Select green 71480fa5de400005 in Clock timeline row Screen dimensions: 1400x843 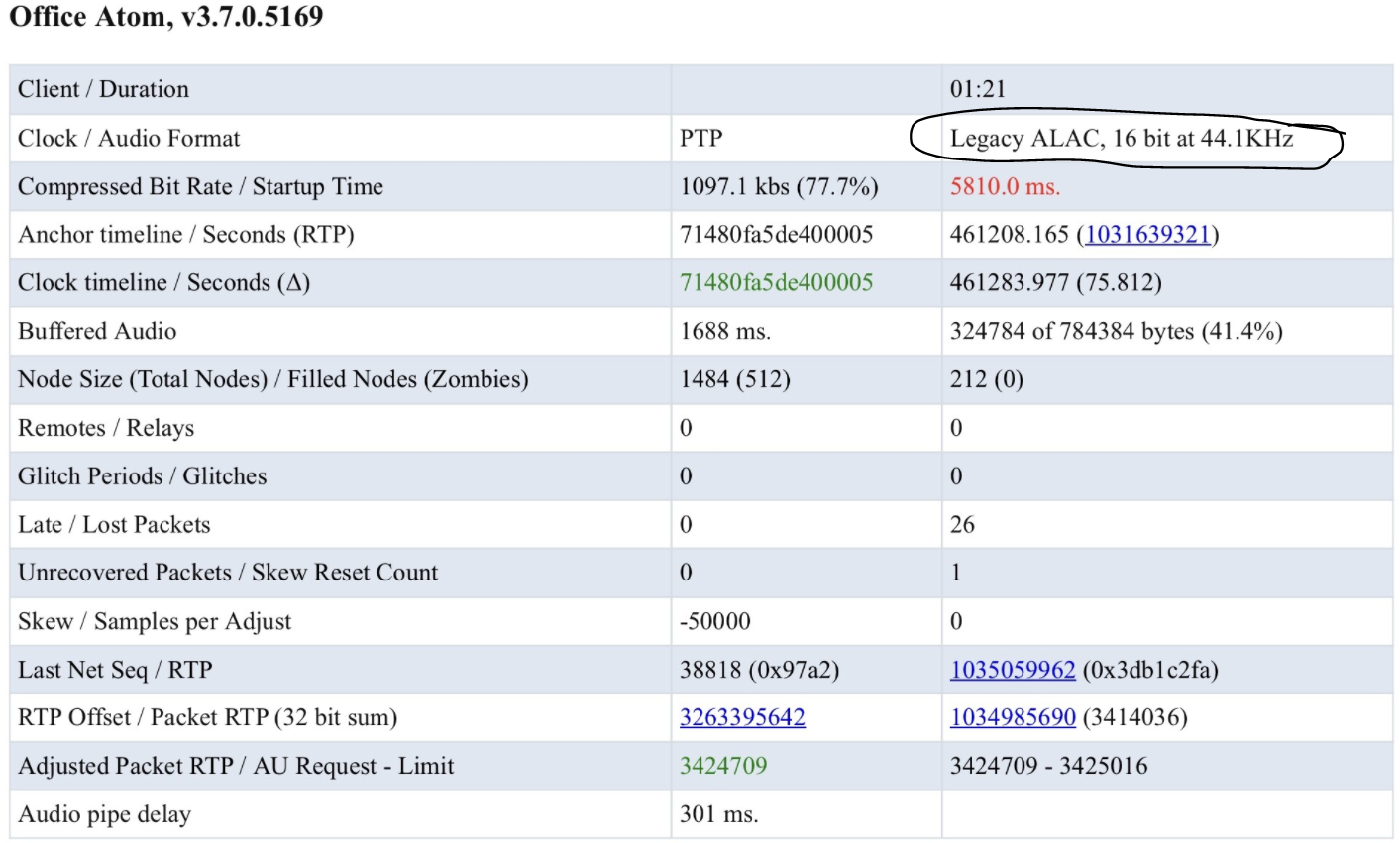(777, 283)
